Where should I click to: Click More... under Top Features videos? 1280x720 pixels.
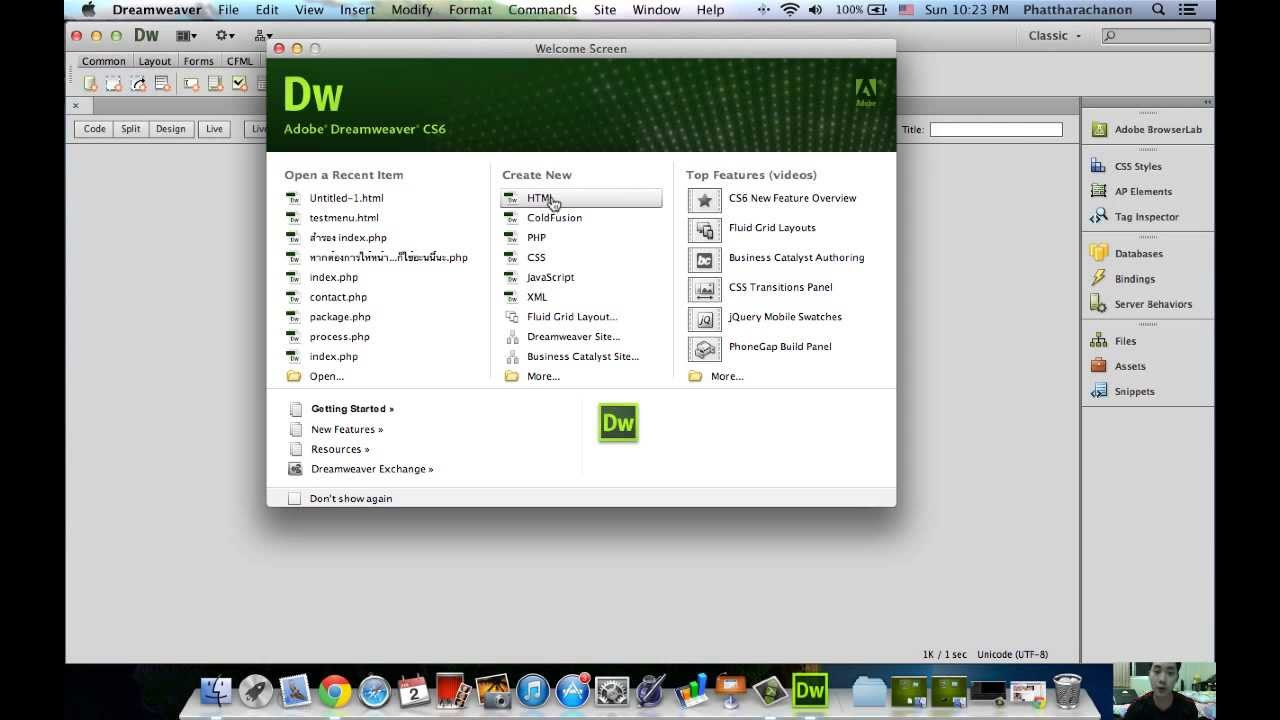click(727, 376)
